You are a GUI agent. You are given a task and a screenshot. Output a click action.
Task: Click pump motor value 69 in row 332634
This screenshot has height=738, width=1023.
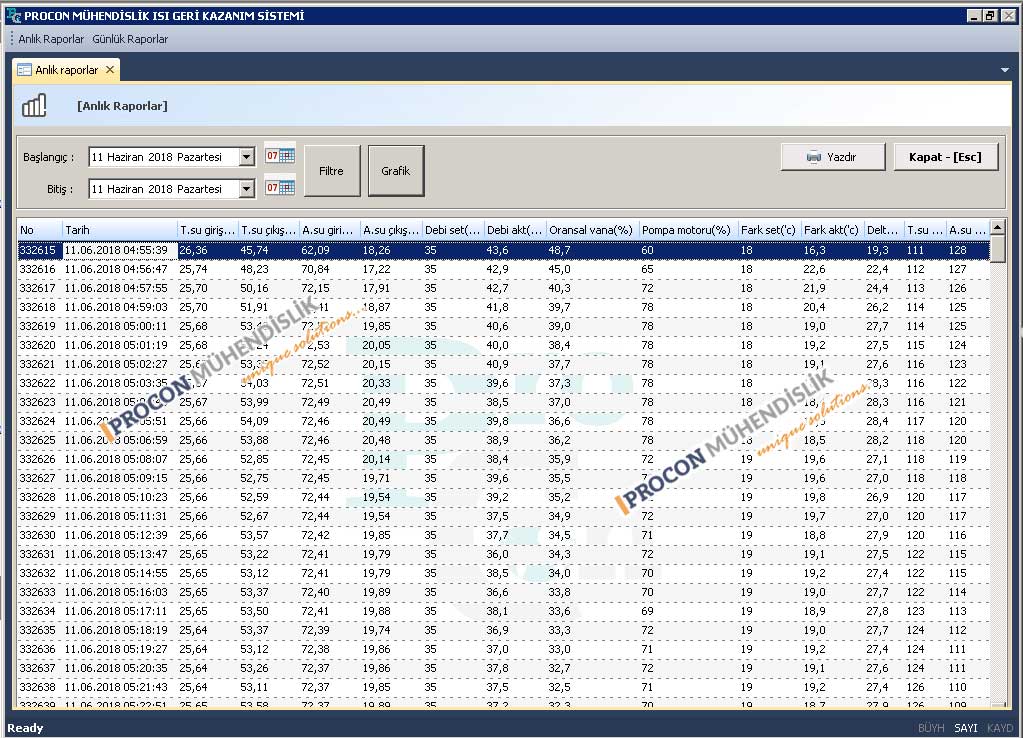coord(647,611)
